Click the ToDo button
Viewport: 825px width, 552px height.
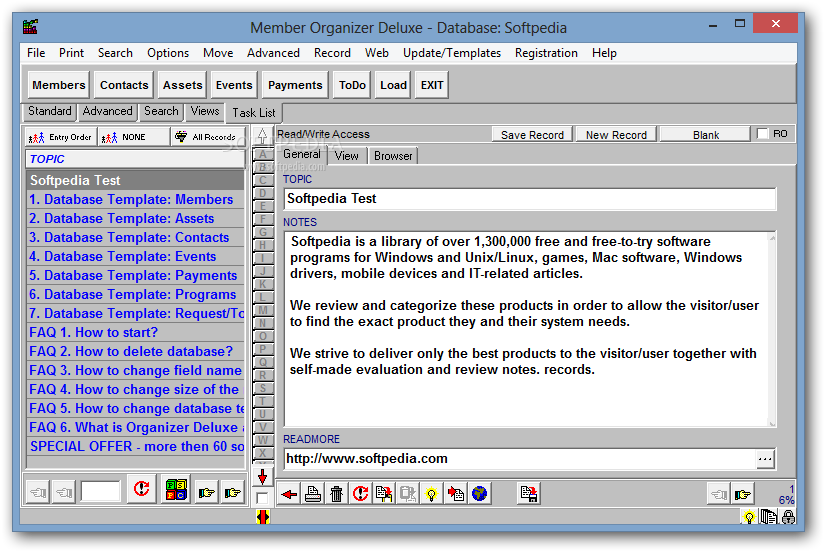click(352, 85)
